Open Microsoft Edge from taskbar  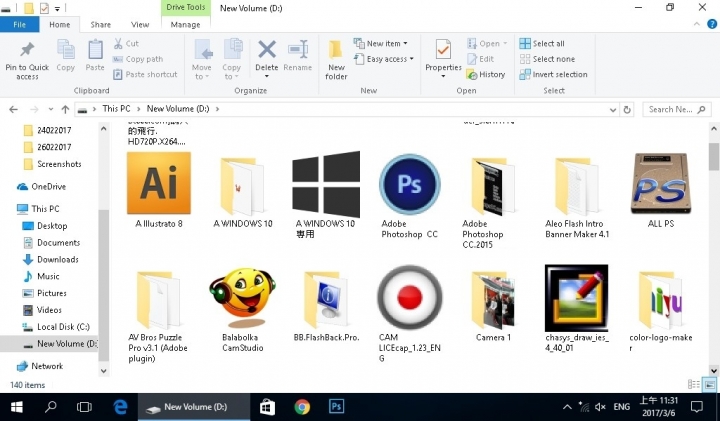[x=120, y=407]
